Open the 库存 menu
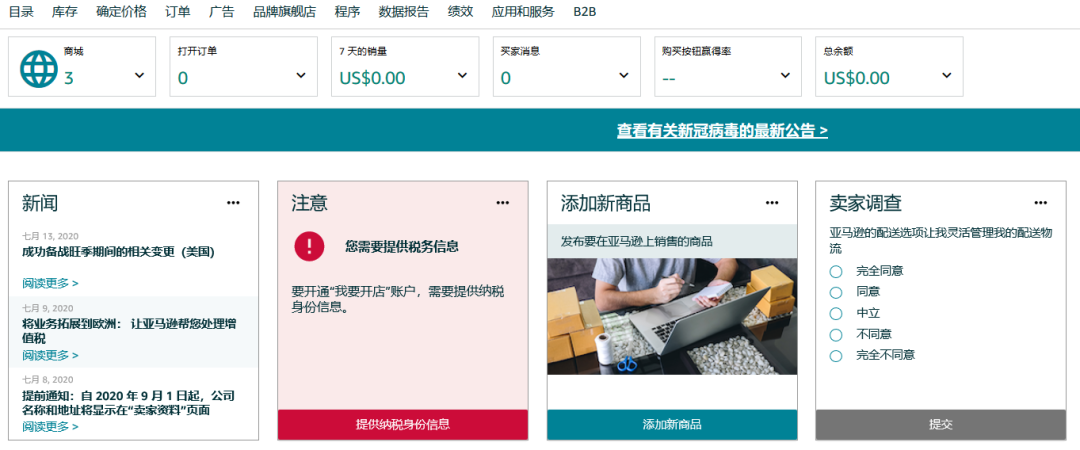Screen dimensions: 1080x450 click(x=65, y=12)
